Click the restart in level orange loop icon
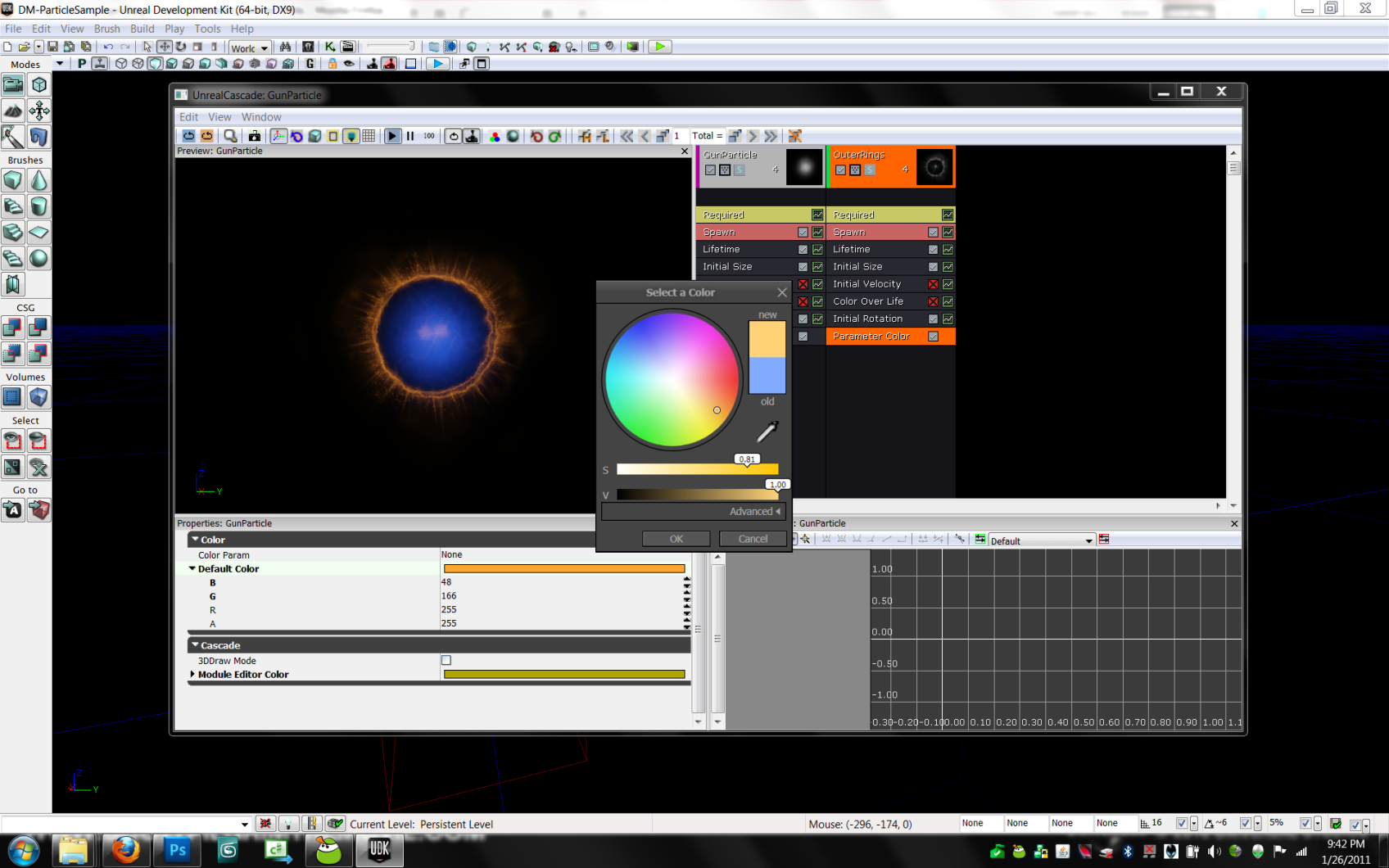 [x=206, y=136]
